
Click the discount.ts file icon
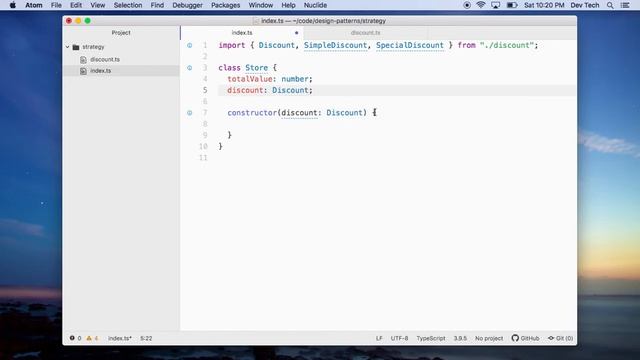(x=83, y=60)
